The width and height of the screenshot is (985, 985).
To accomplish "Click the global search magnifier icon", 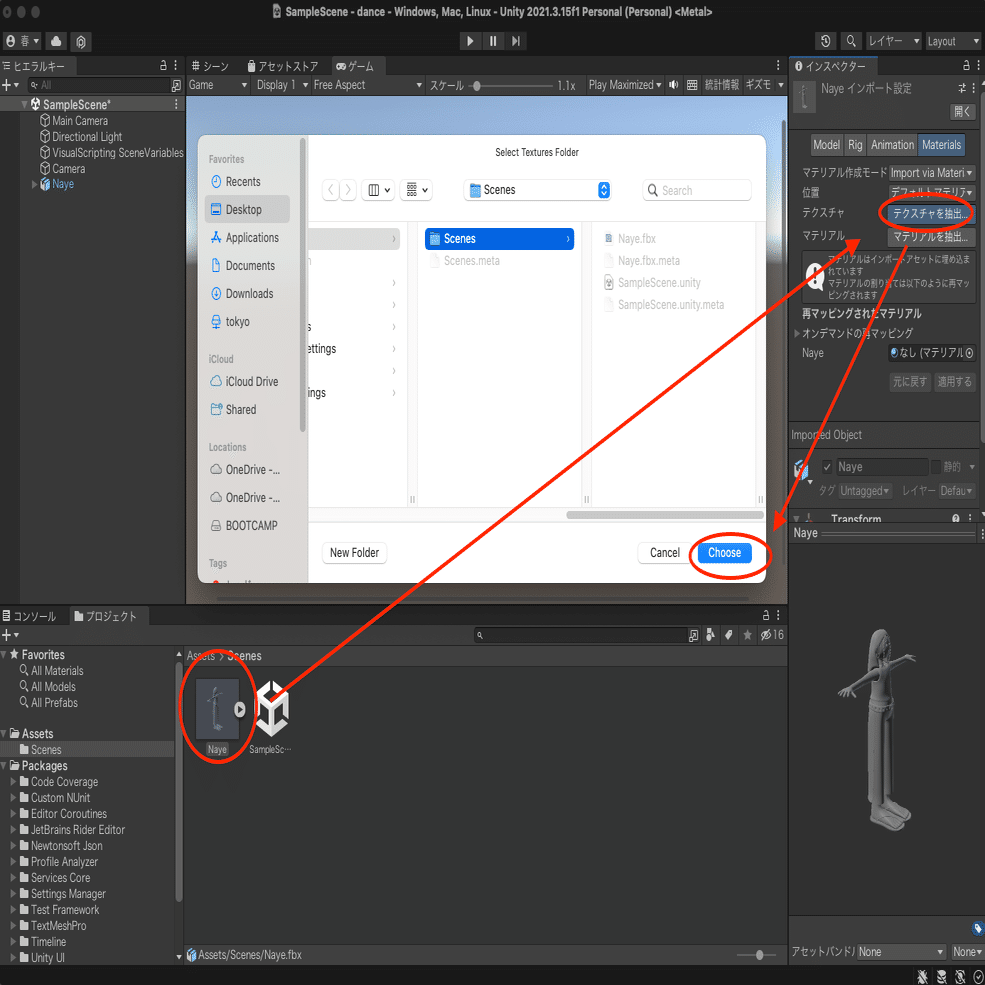I will 851,41.
